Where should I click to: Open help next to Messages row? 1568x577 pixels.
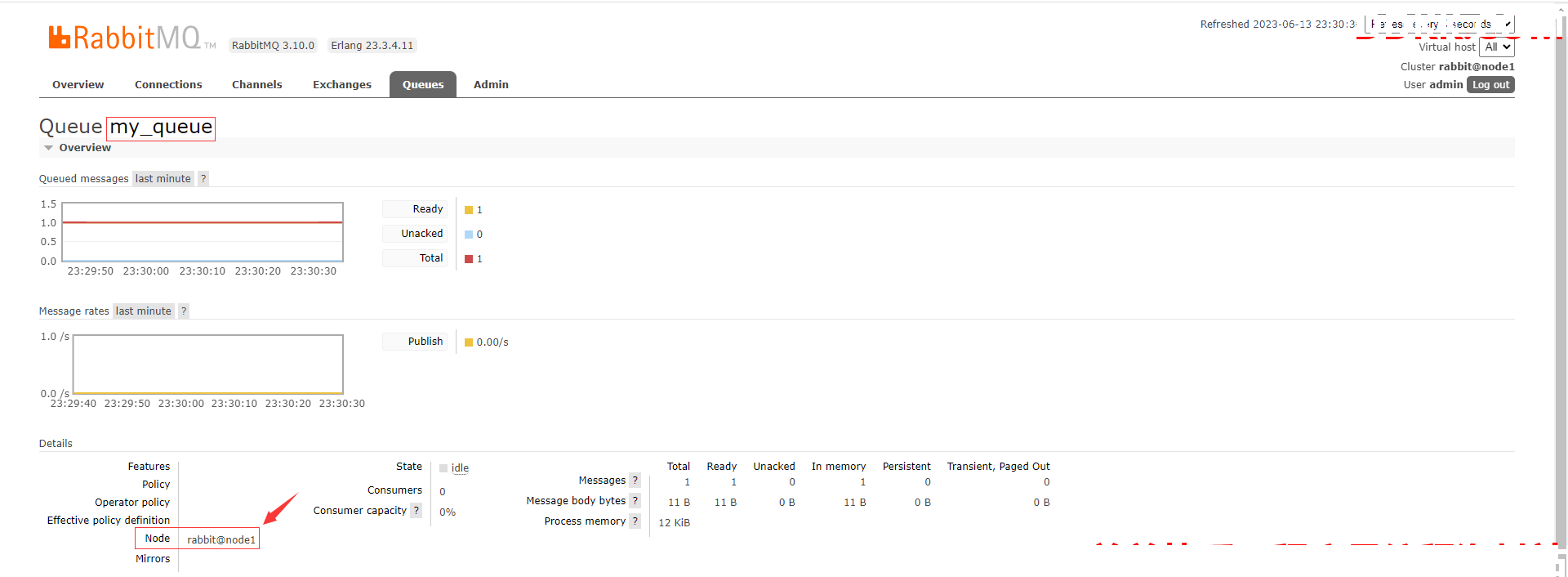pyautogui.click(x=635, y=481)
